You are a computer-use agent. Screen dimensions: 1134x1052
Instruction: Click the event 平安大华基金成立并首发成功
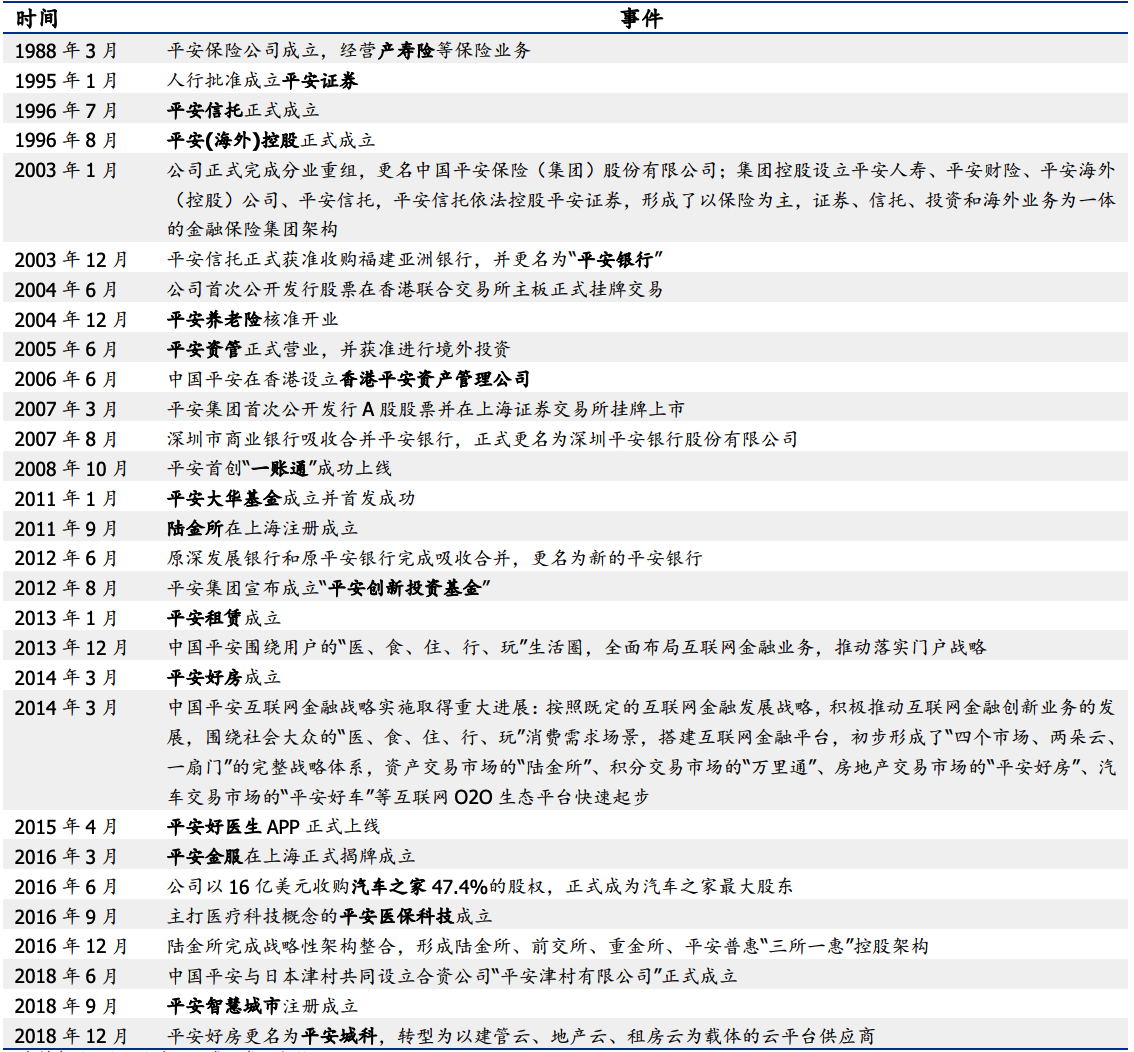tap(291, 499)
